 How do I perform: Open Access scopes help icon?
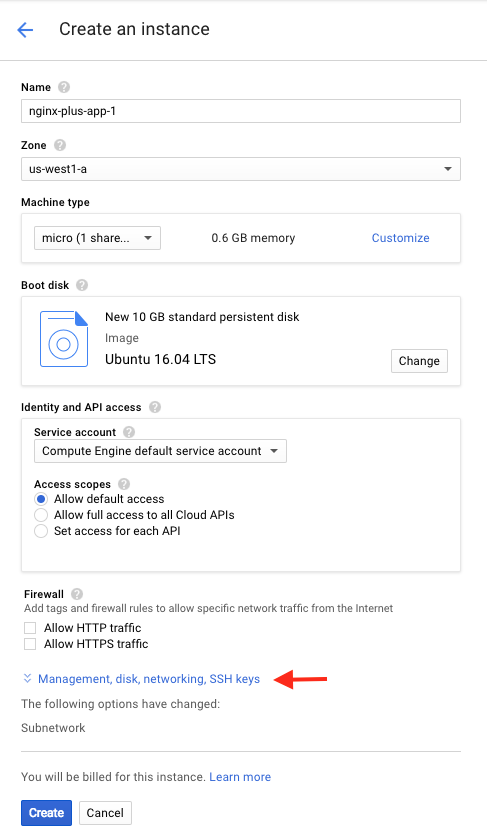click(x=124, y=484)
